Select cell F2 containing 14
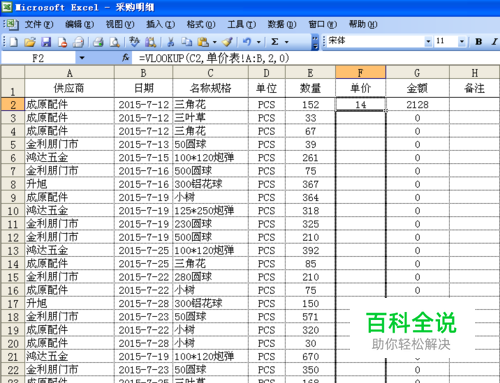Screen dimensions: 500x383 point(360,105)
